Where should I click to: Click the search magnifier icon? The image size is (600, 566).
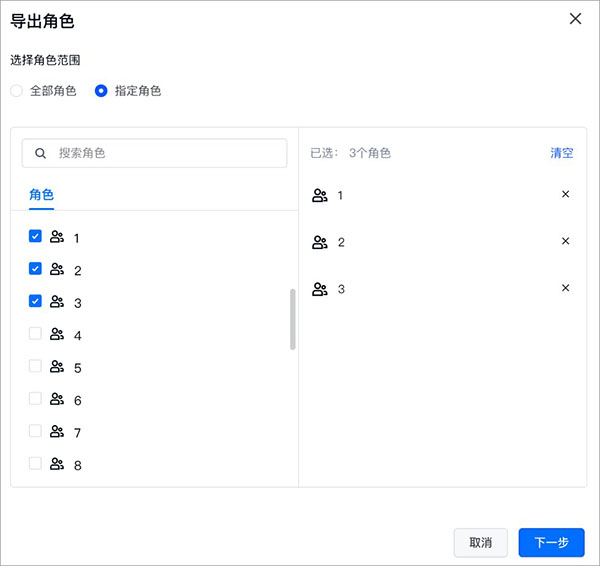click(x=41, y=153)
